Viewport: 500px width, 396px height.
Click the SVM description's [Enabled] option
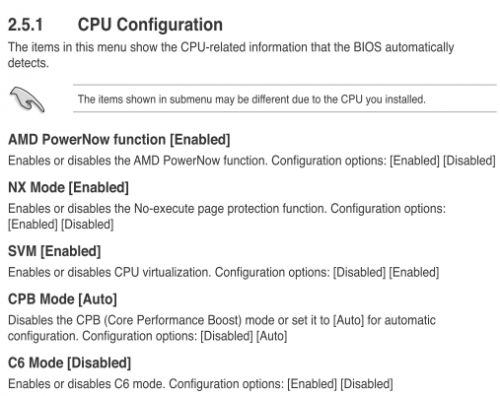click(x=414, y=272)
